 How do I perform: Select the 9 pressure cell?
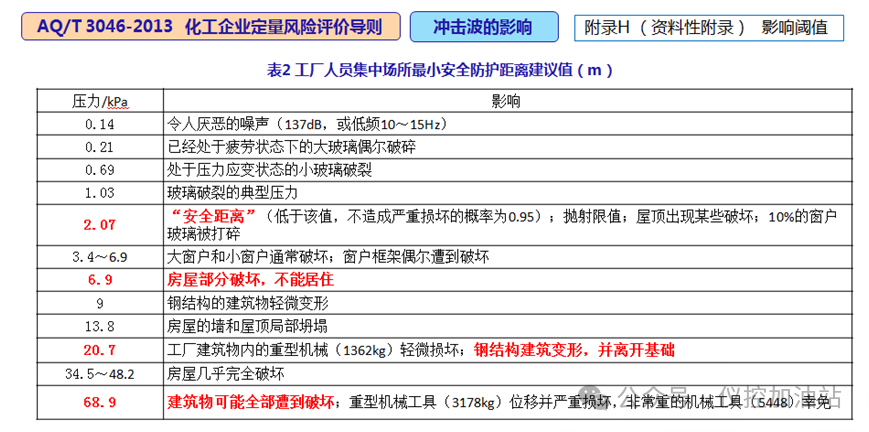click(x=100, y=303)
